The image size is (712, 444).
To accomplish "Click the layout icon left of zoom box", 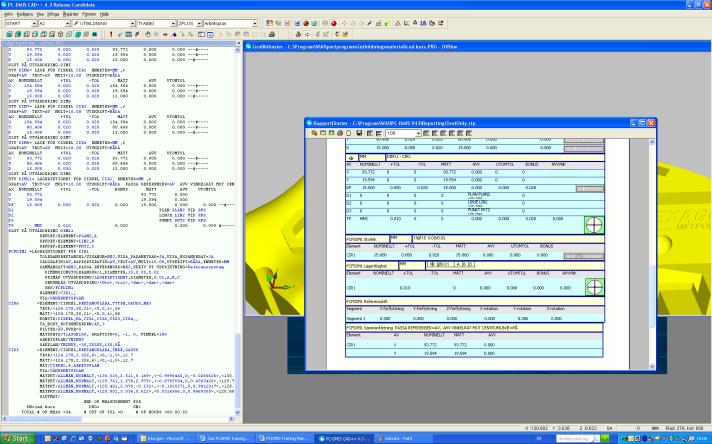I will (x=378, y=133).
